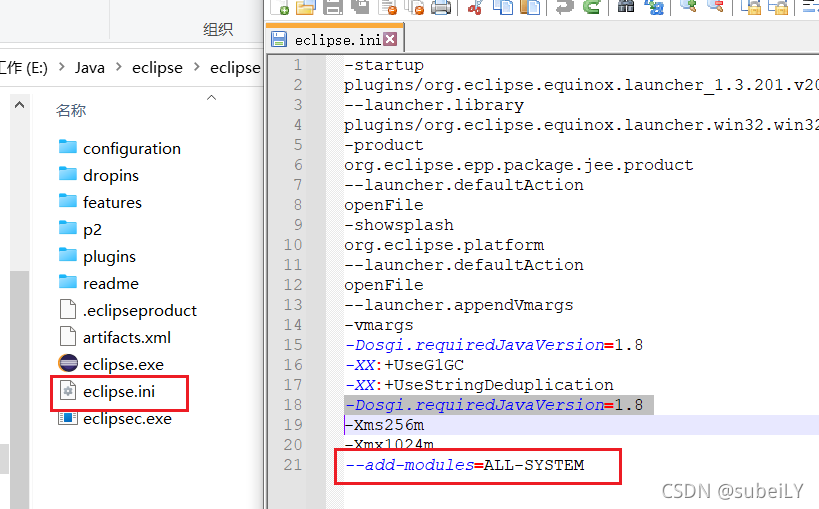Image resolution: width=819 pixels, height=509 pixels.
Task: Close the eclipse.ini tab with its X
Action: pos(390,39)
